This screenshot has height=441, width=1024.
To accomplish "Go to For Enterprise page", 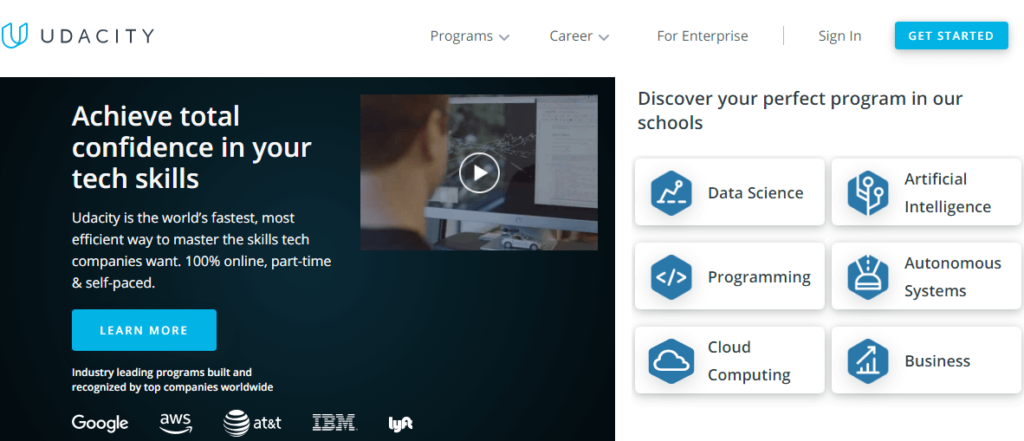I will tap(702, 37).
